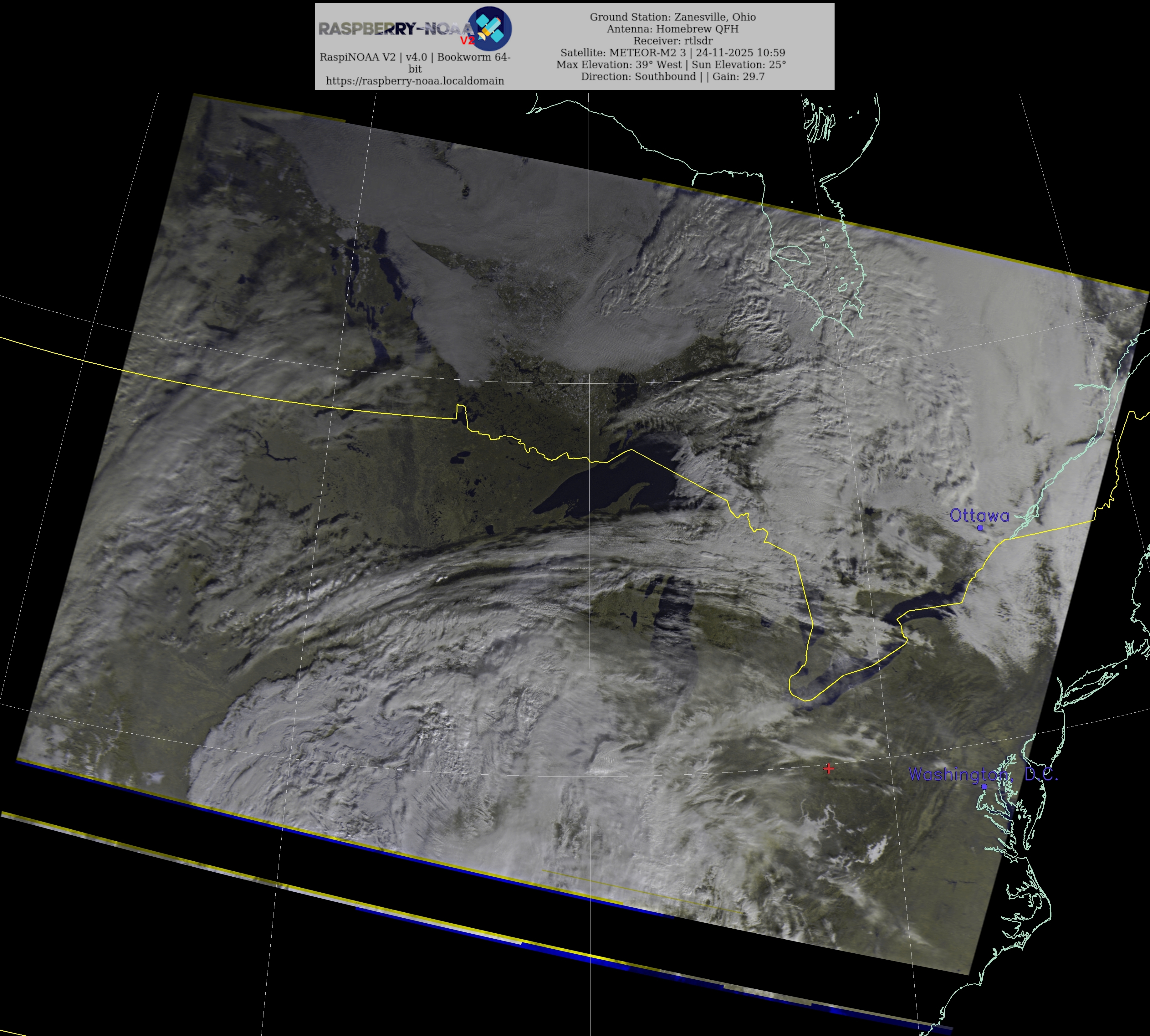Click the Antenna: Homebrew QFH text
Image resolution: width=1150 pixels, height=1036 pixels.
point(672,29)
